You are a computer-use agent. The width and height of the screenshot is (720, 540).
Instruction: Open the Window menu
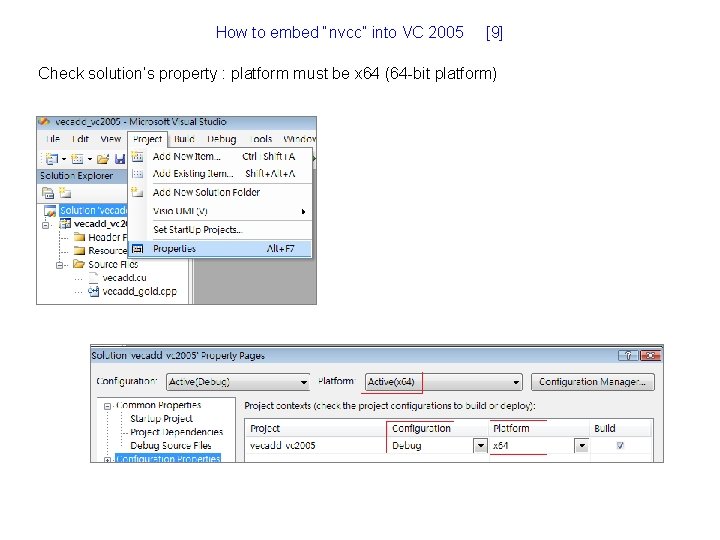[299, 139]
